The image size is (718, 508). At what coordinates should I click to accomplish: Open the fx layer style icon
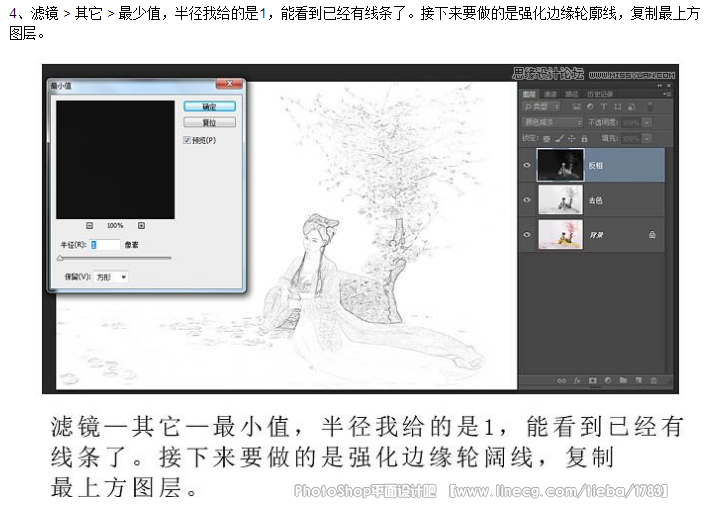point(577,380)
